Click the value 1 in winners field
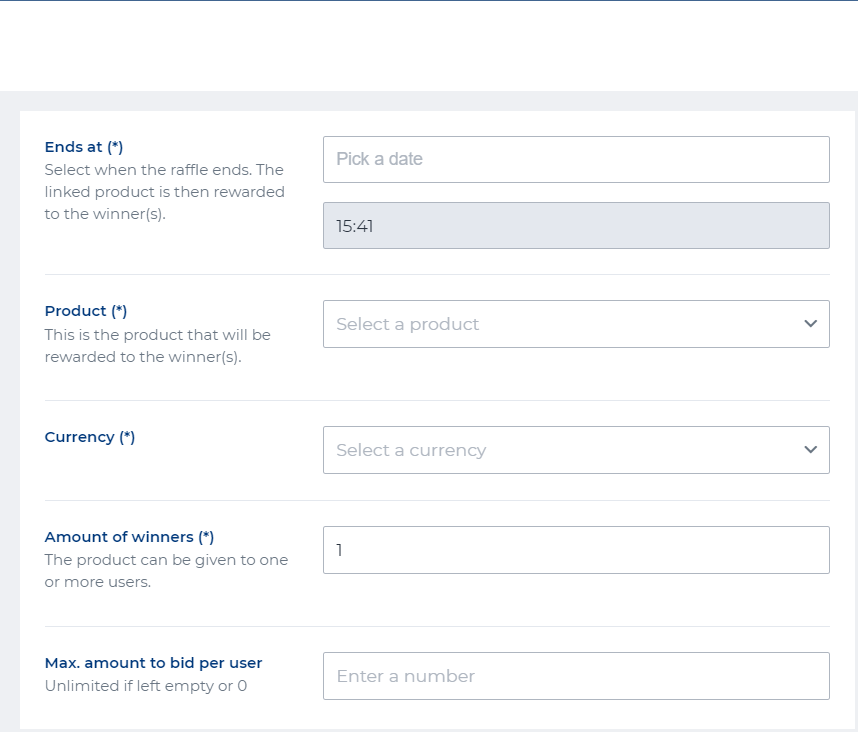Viewport: 858px width, 732px height. point(340,550)
